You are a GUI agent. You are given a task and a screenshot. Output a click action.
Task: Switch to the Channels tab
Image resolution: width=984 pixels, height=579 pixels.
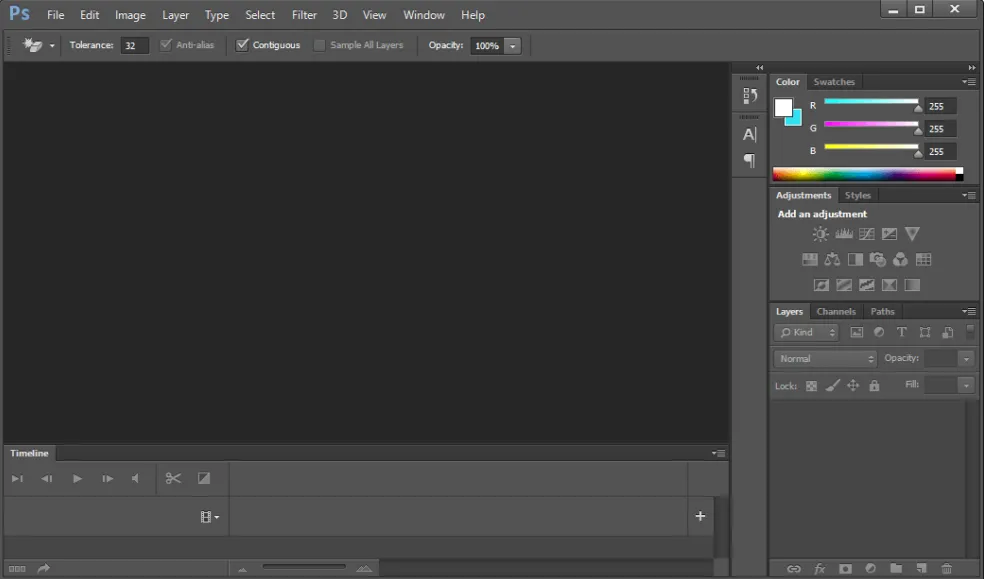(836, 311)
